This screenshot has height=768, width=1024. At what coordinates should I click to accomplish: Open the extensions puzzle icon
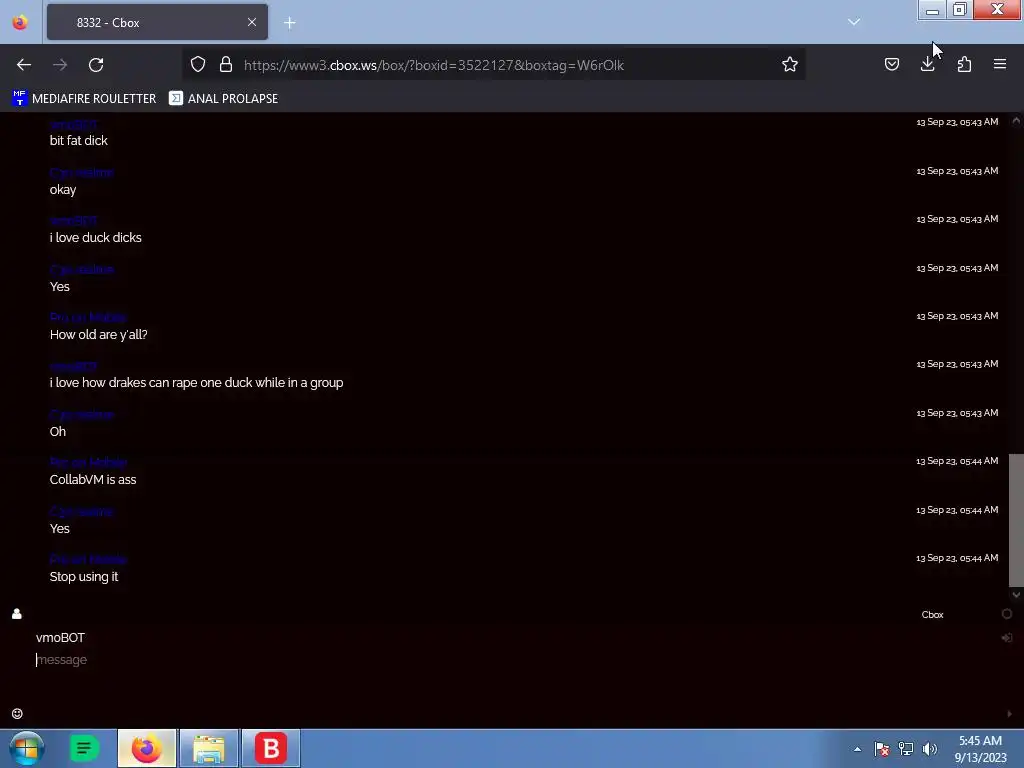964,64
